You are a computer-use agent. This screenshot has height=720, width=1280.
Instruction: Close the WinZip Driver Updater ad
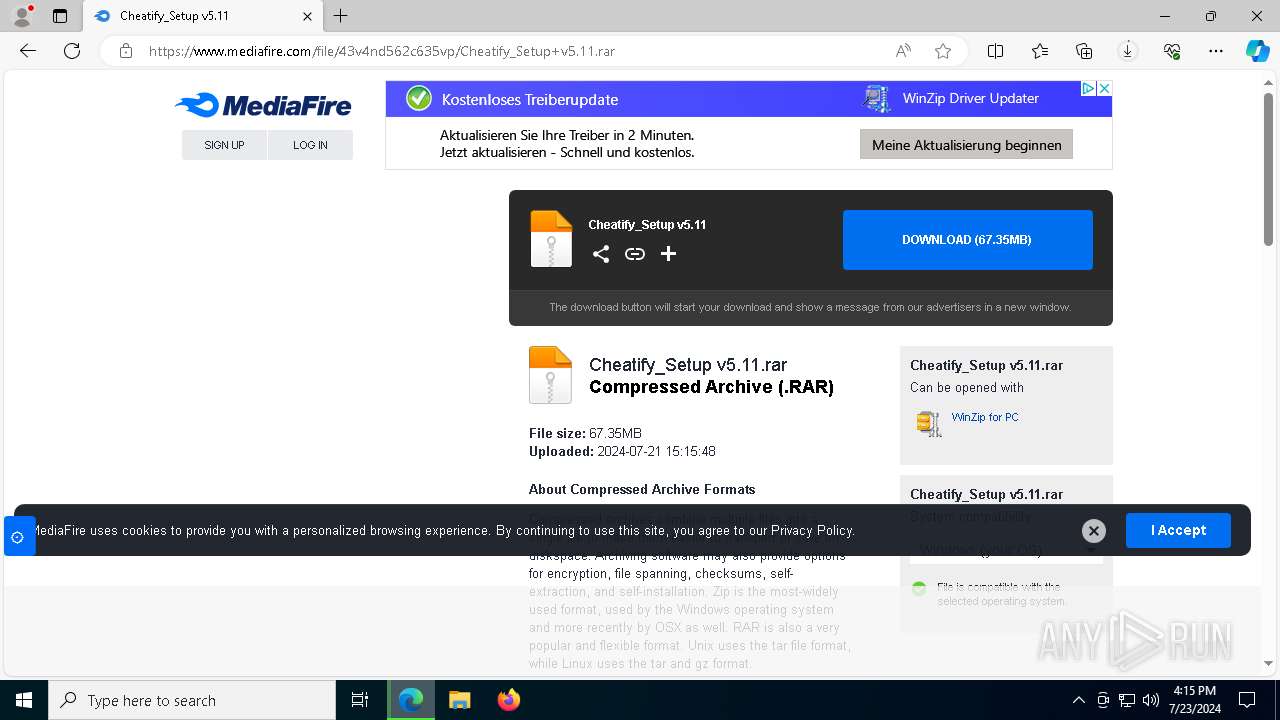(1104, 89)
